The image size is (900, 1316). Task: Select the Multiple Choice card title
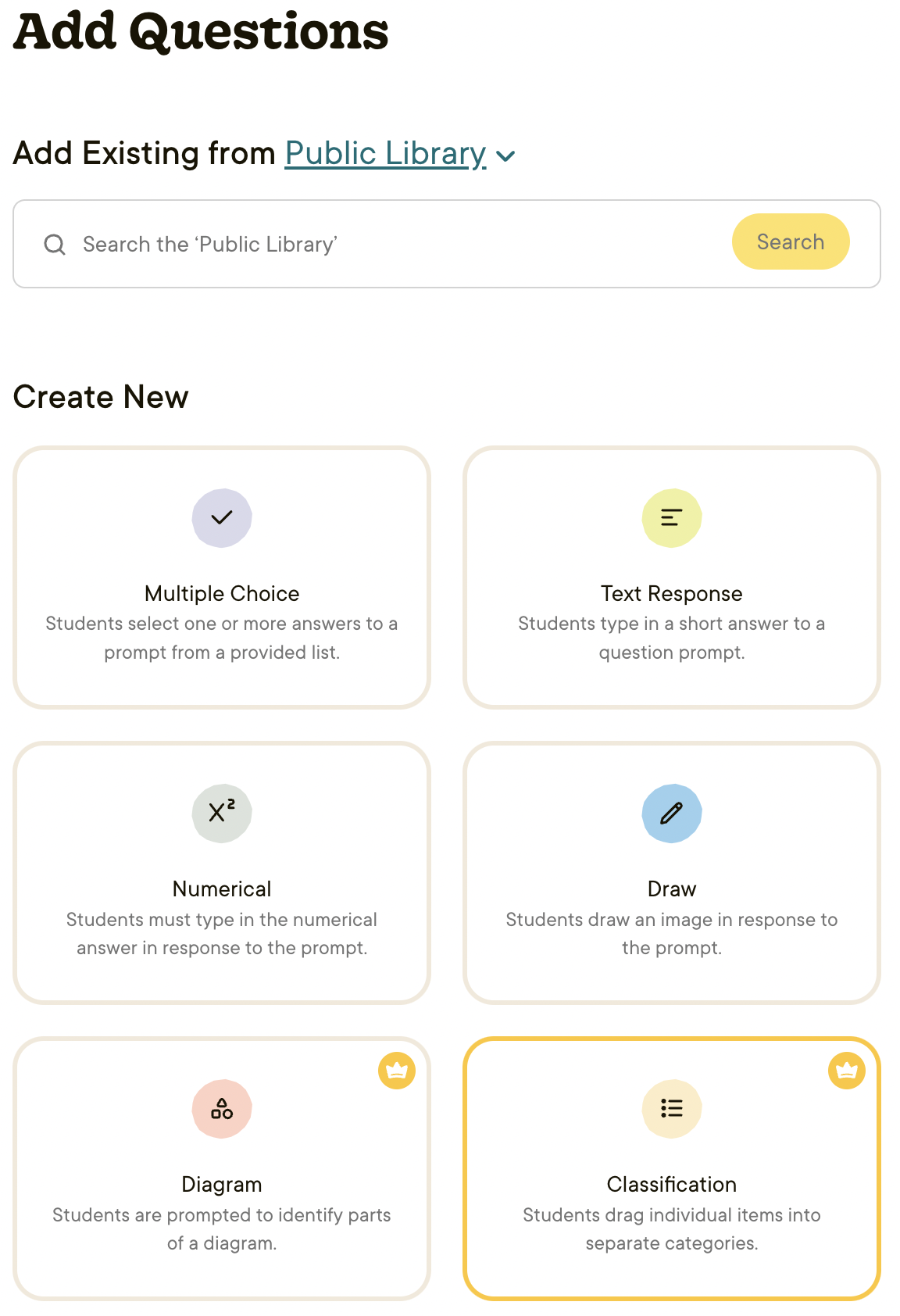click(x=222, y=594)
